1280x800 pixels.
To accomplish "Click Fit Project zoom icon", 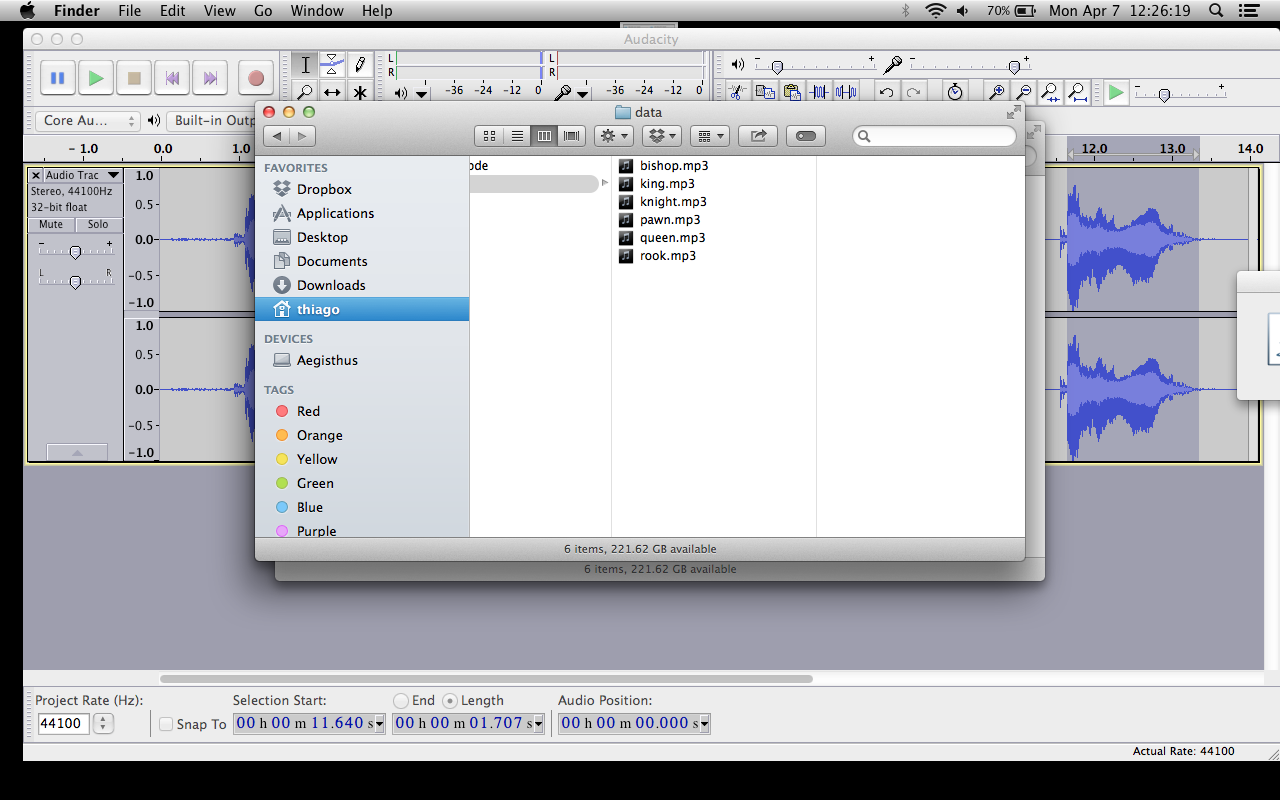I will [x=1077, y=92].
